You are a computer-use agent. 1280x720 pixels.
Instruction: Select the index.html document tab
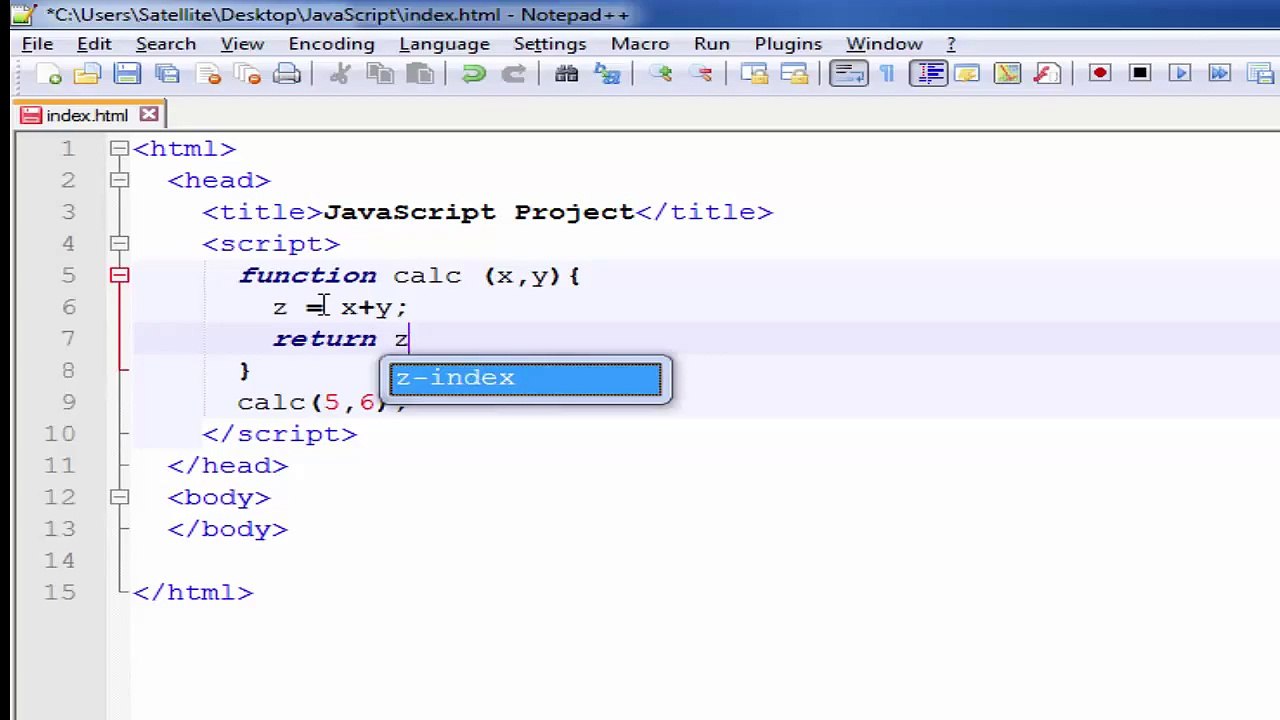point(86,115)
